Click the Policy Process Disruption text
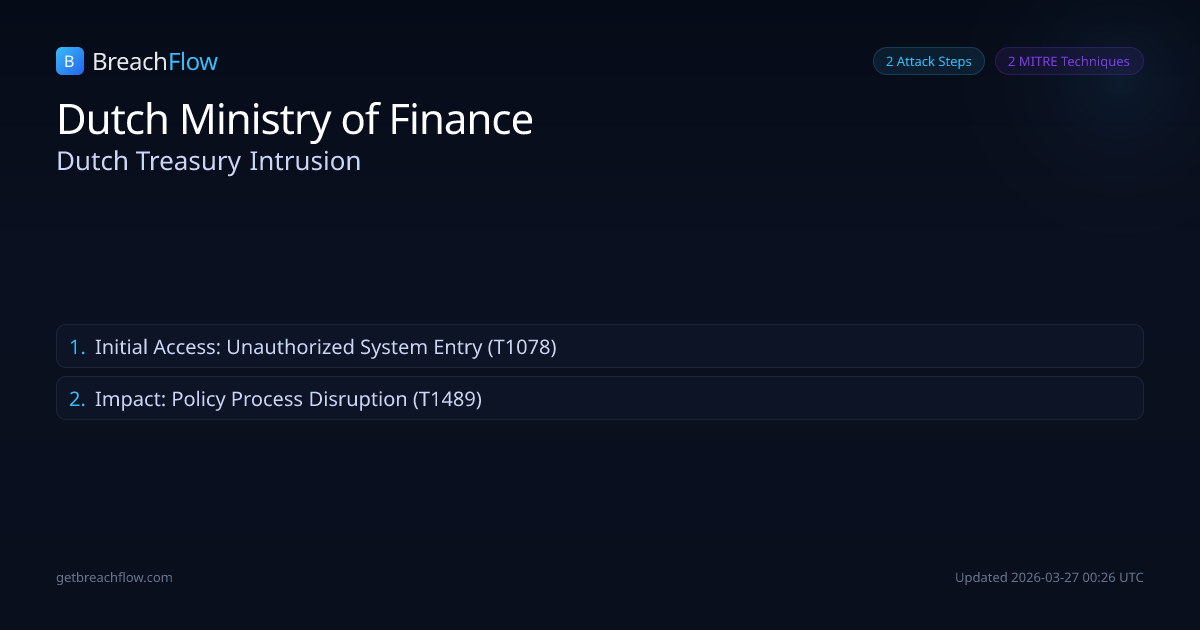1200x630 pixels. pyautogui.click(x=290, y=399)
